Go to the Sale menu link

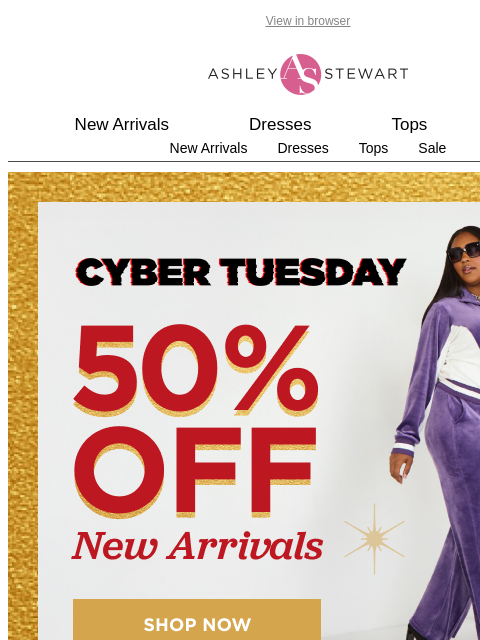click(x=432, y=148)
